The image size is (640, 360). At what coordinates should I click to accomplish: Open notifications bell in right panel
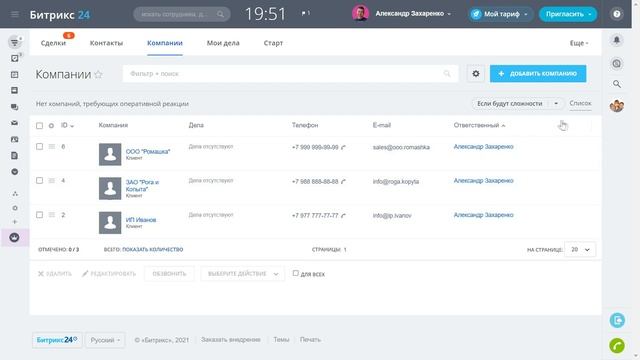point(617,40)
